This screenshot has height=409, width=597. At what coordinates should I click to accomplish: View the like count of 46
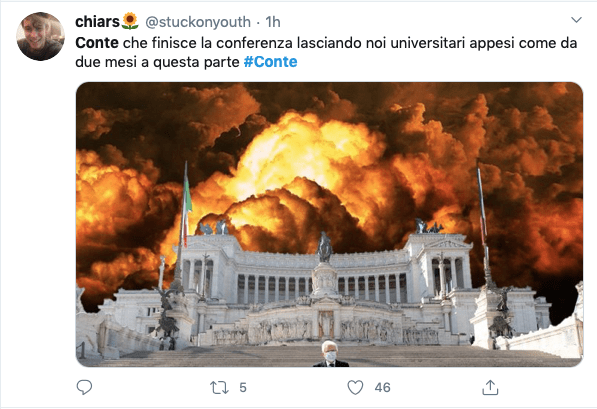coord(383,388)
